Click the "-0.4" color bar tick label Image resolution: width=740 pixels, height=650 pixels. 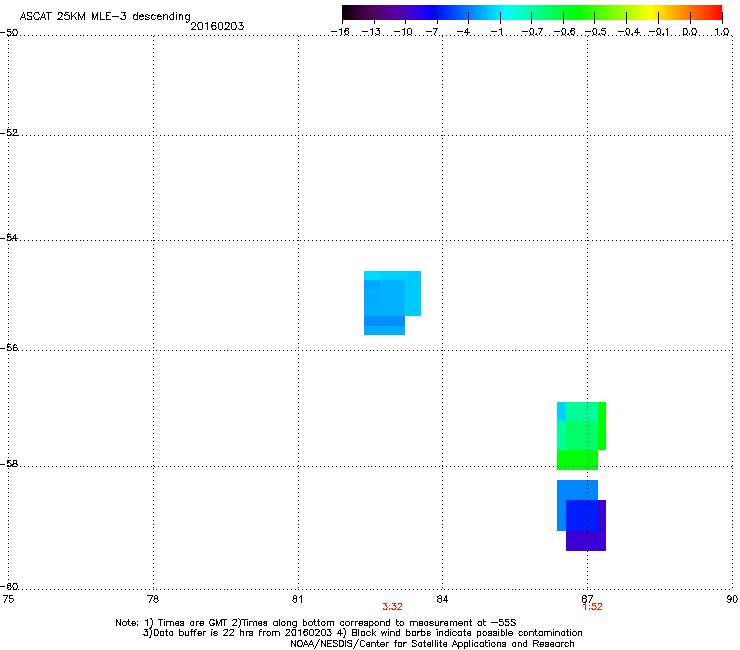[629, 32]
